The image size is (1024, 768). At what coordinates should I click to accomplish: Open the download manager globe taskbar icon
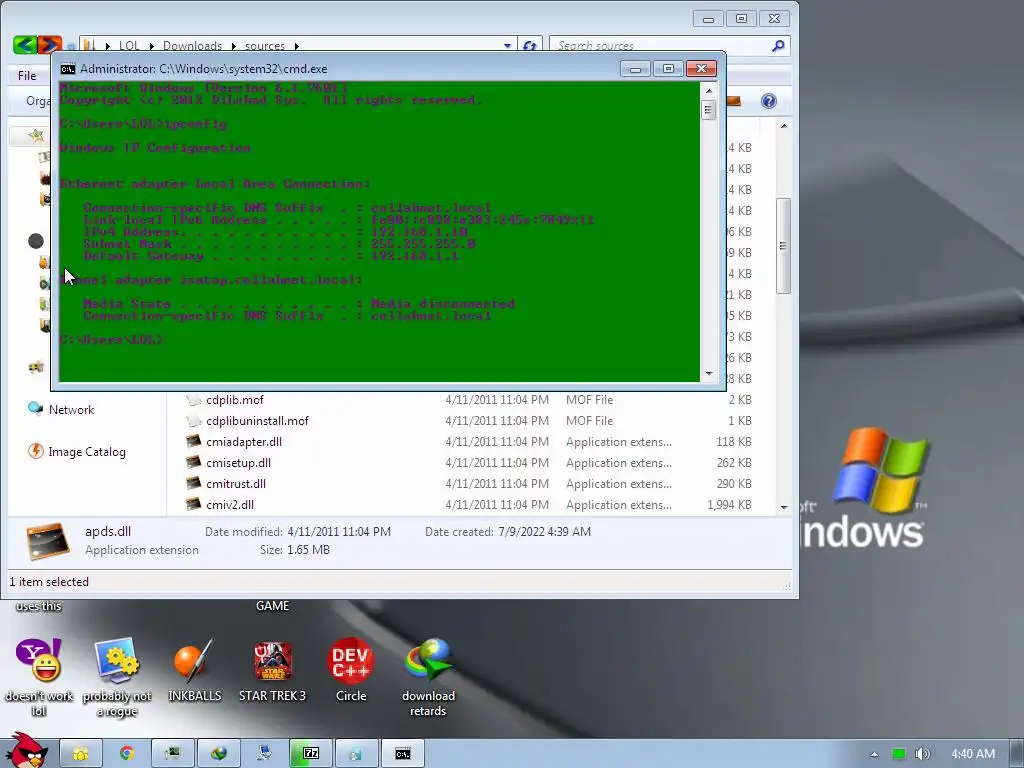tap(219, 754)
